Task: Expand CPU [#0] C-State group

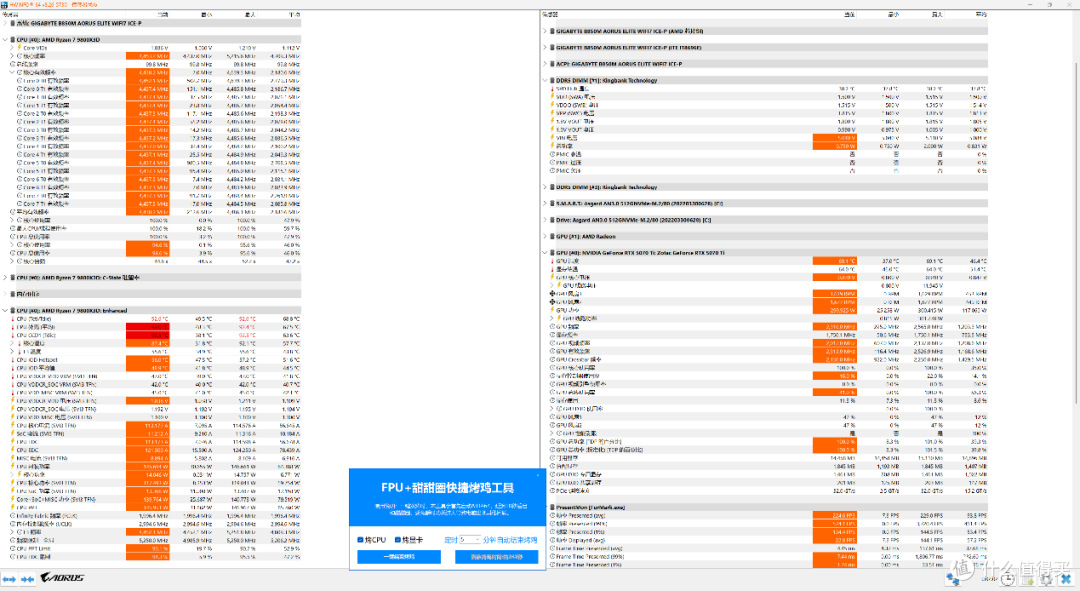Action: coord(6,278)
